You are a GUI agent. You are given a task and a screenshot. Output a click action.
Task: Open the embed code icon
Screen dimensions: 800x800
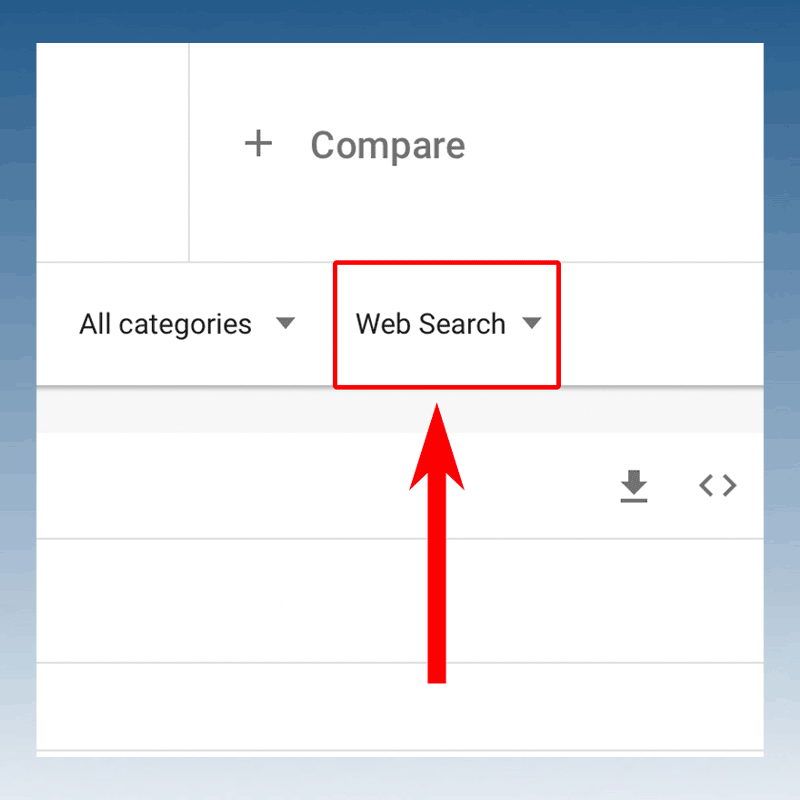click(x=717, y=486)
